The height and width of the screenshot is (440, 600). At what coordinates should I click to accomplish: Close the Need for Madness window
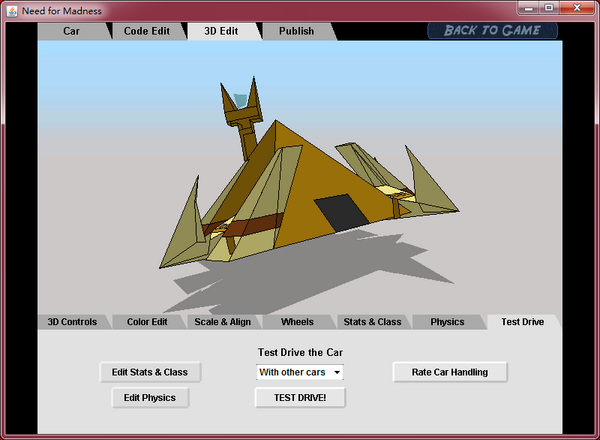(x=577, y=8)
